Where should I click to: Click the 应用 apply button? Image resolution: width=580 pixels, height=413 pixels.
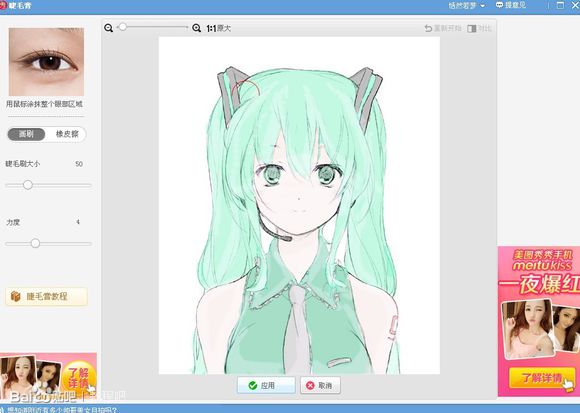coord(266,386)
